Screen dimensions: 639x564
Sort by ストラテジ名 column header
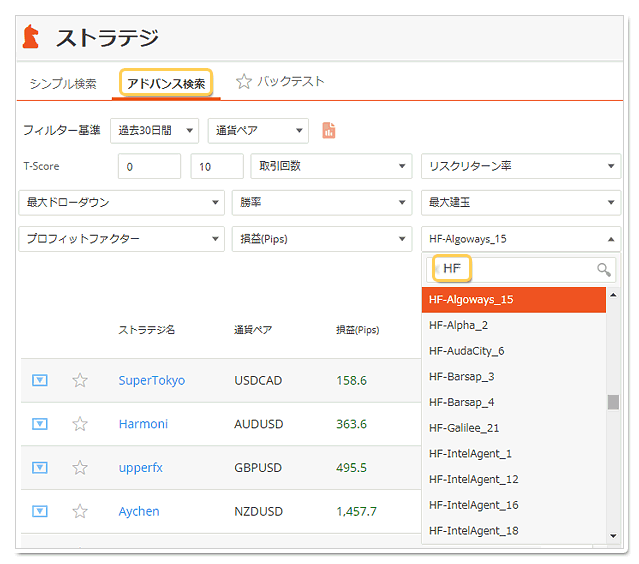[147, 330]
